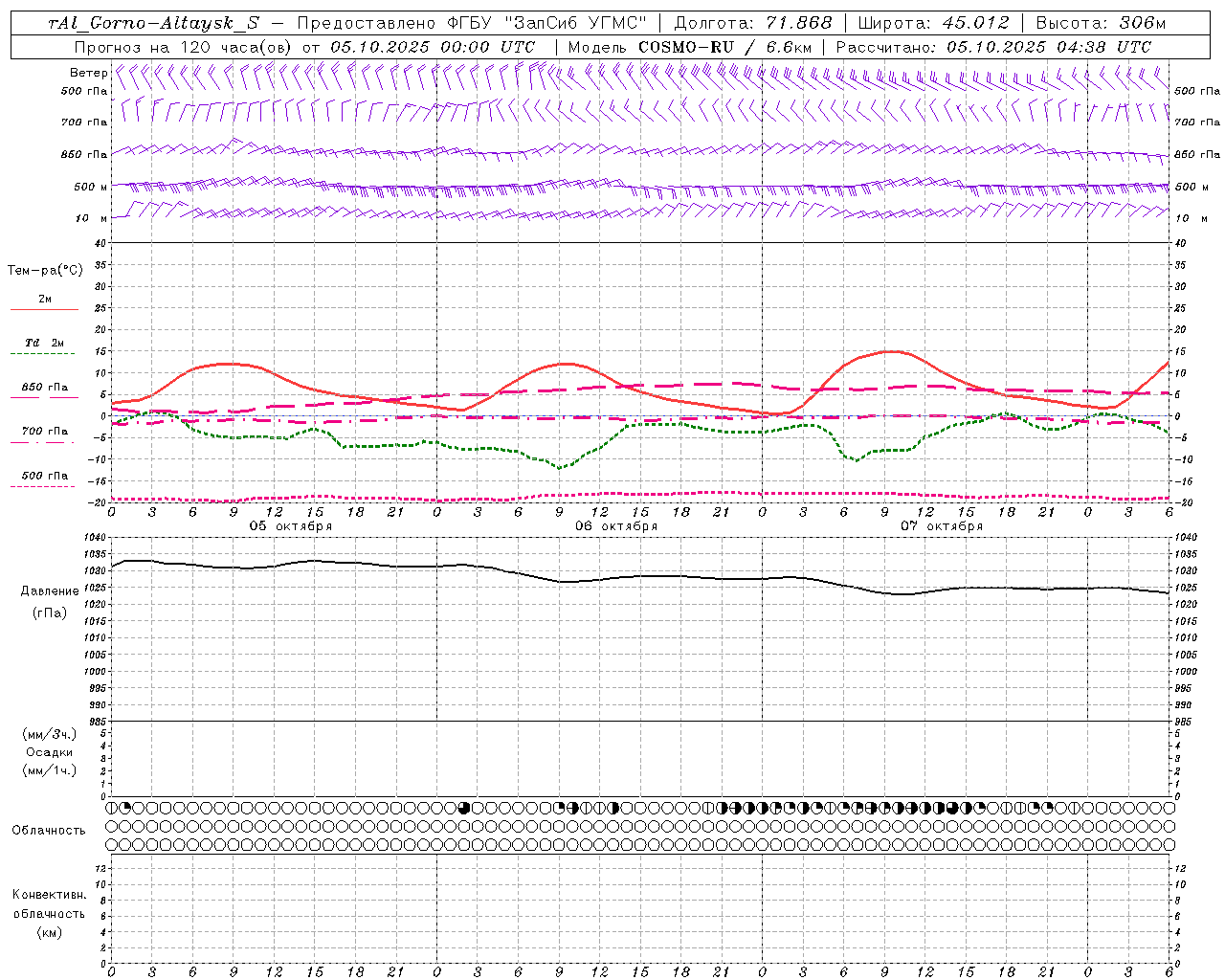Screen dimensions: 1225x980
Task: Click the first empty cloud circle in top cloud row
Action: point(139,808)
